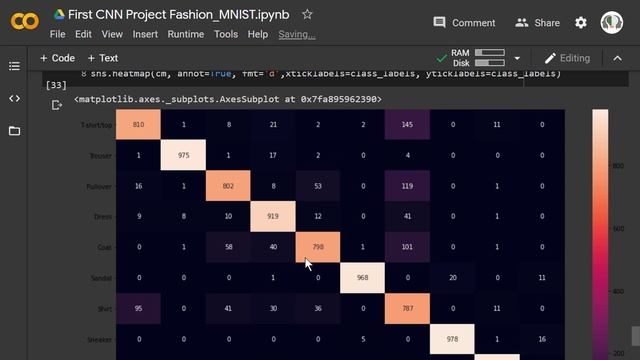This screenshot has width=640, height=360.
Task: Open the user account avatar
Action: (611, 22)
